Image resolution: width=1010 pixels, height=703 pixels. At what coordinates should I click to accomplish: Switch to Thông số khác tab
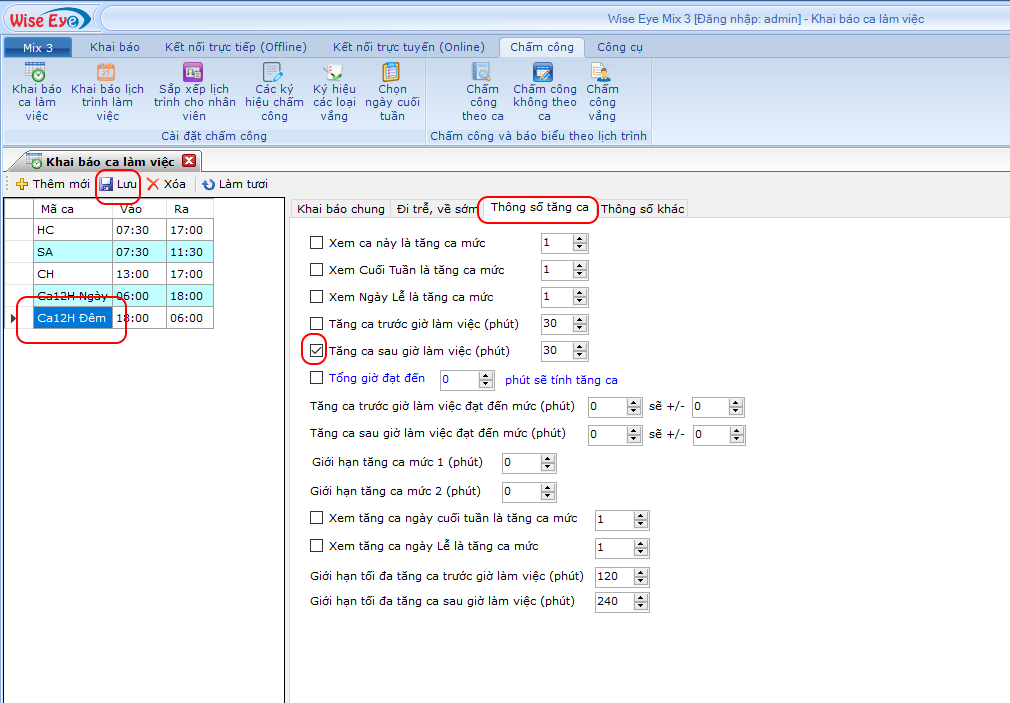(642, 209)
